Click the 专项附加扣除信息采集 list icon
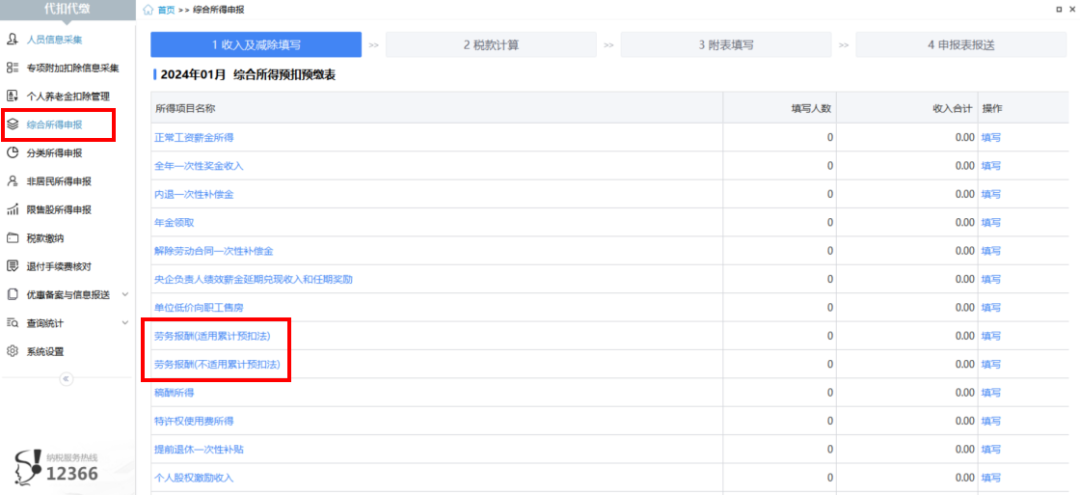The width and height of the screenshot is (1080, 495). pos(13,68)
